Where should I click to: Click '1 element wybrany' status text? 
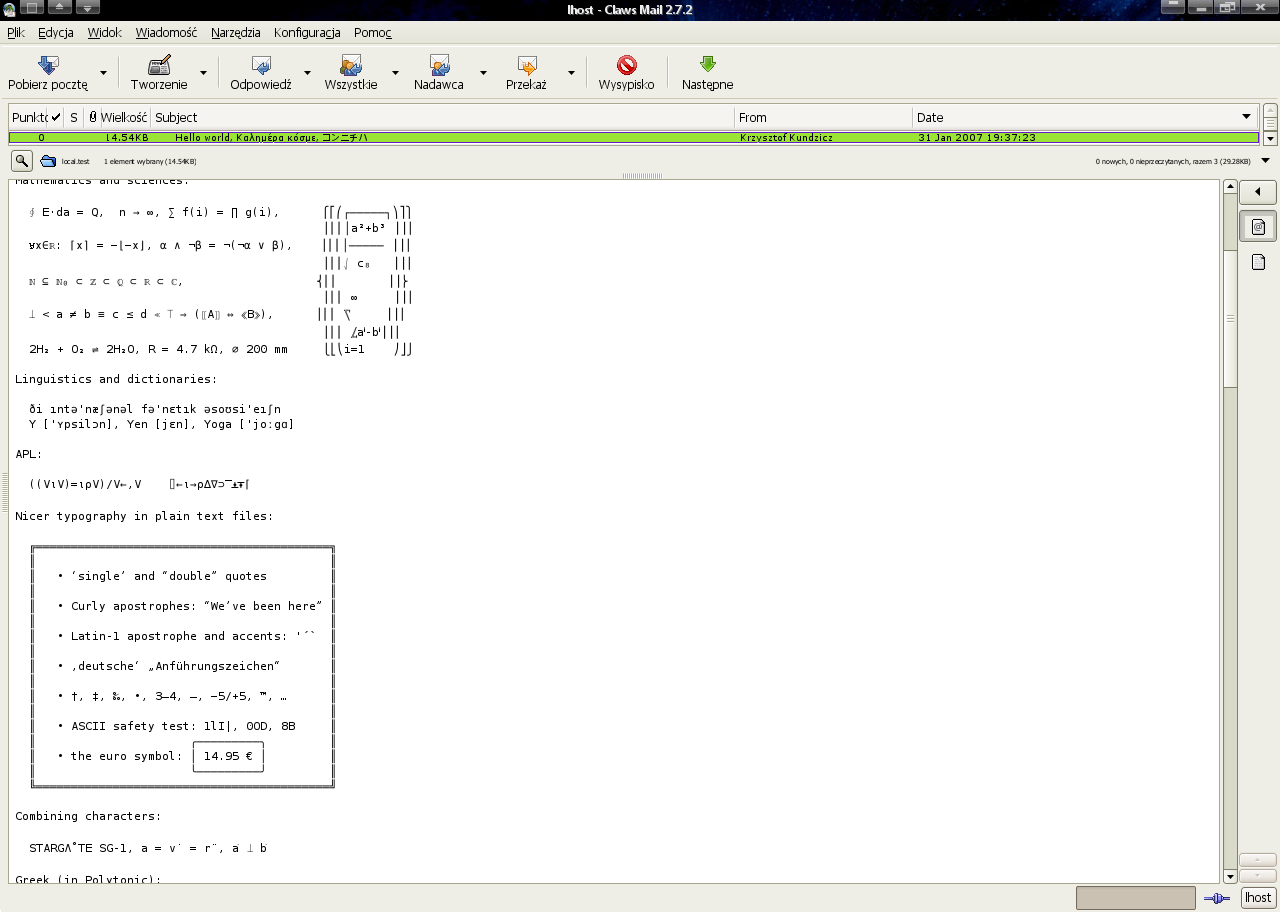[150, 161]
